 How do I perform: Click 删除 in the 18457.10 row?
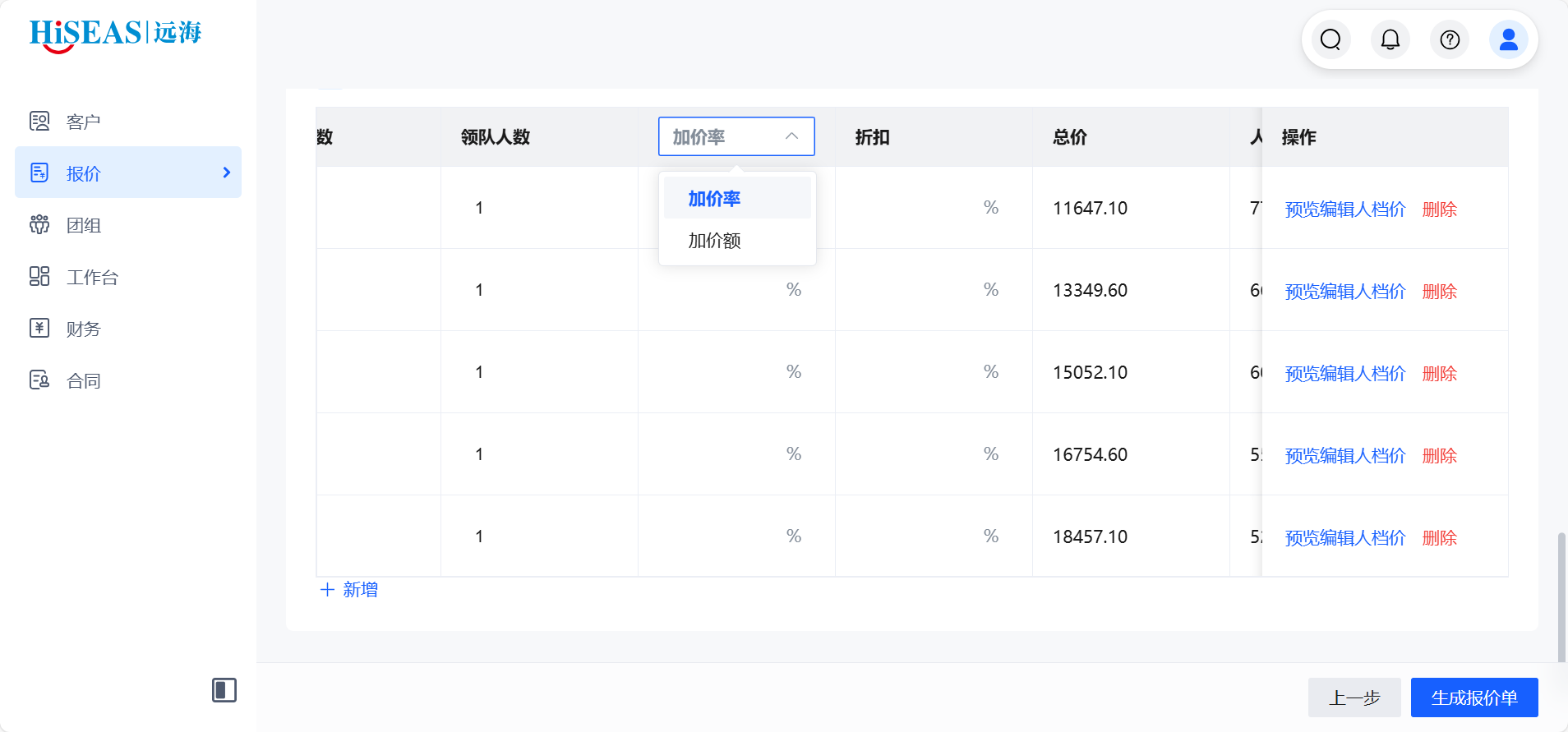(x=1440, y=537)
